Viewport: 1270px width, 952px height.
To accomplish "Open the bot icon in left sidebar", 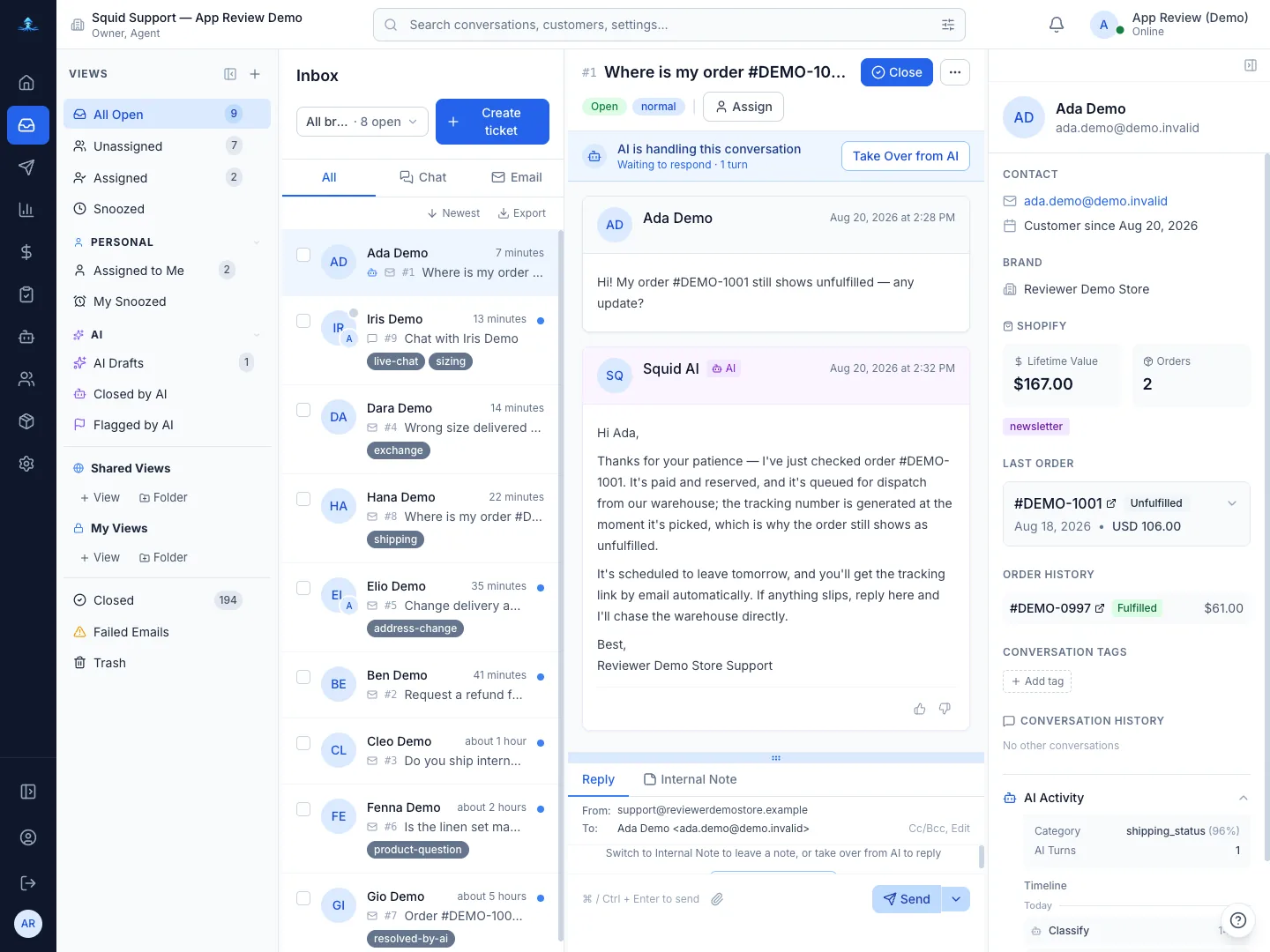I will (x=26, y=337).
